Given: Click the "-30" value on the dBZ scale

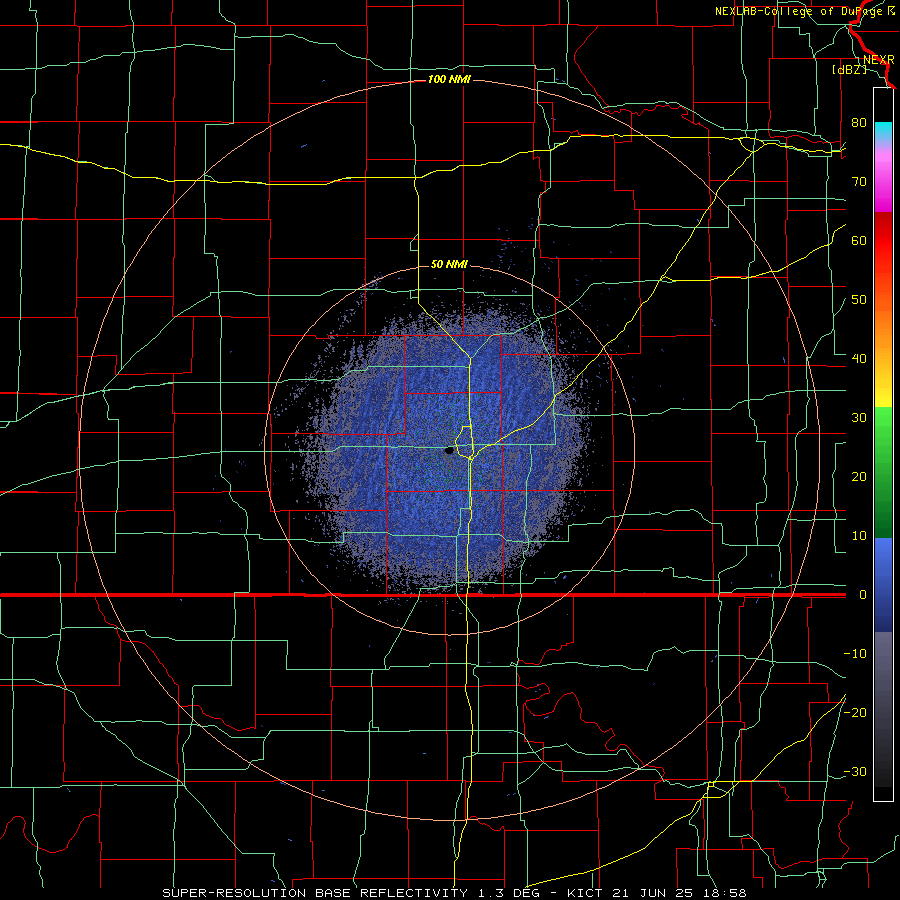Looking at the screenshot, I should pyautogui.click(x=855, y=772).
